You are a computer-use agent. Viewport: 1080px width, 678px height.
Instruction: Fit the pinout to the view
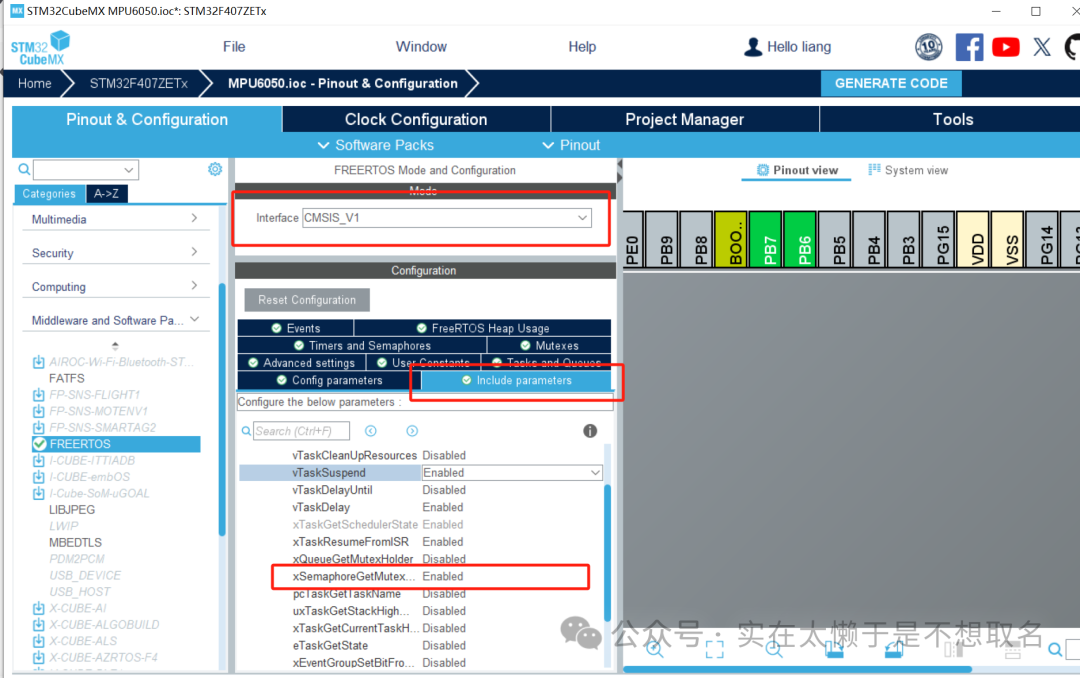714,648
